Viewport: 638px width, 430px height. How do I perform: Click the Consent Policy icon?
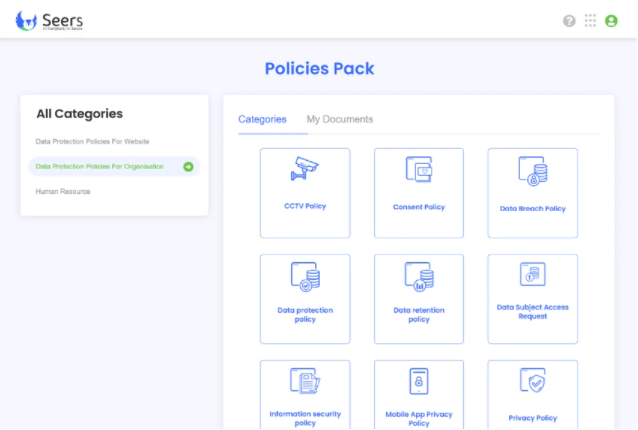pyautogui.click(x=419, y=169)
